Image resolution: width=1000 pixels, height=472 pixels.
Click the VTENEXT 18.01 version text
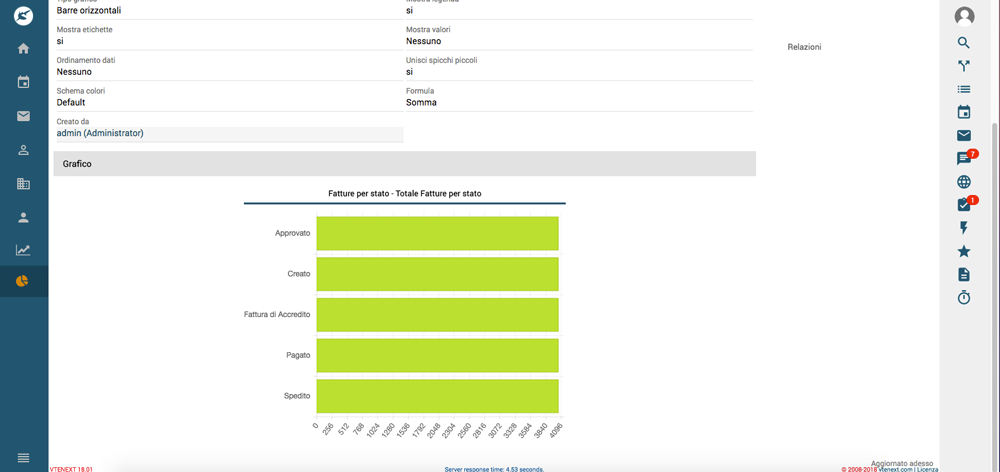[x=71, y=469]
